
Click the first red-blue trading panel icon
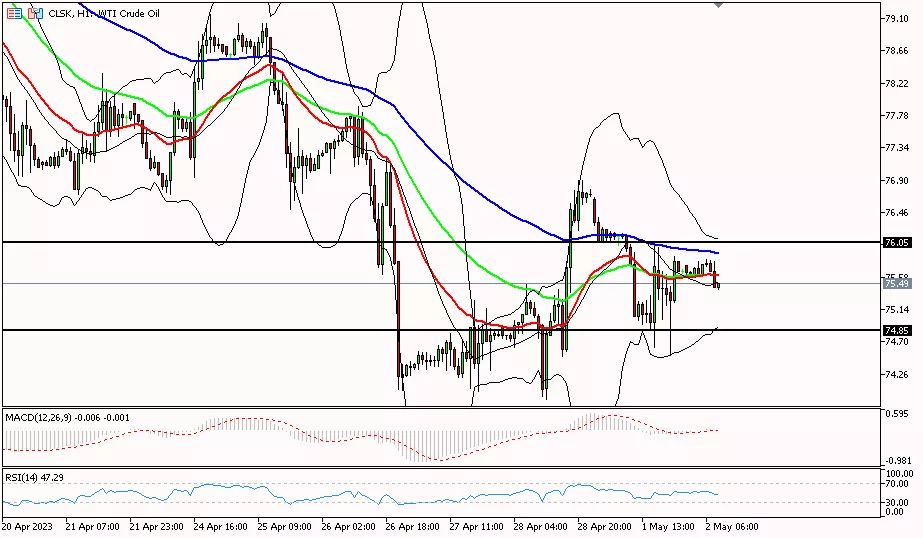pos(14,13)
